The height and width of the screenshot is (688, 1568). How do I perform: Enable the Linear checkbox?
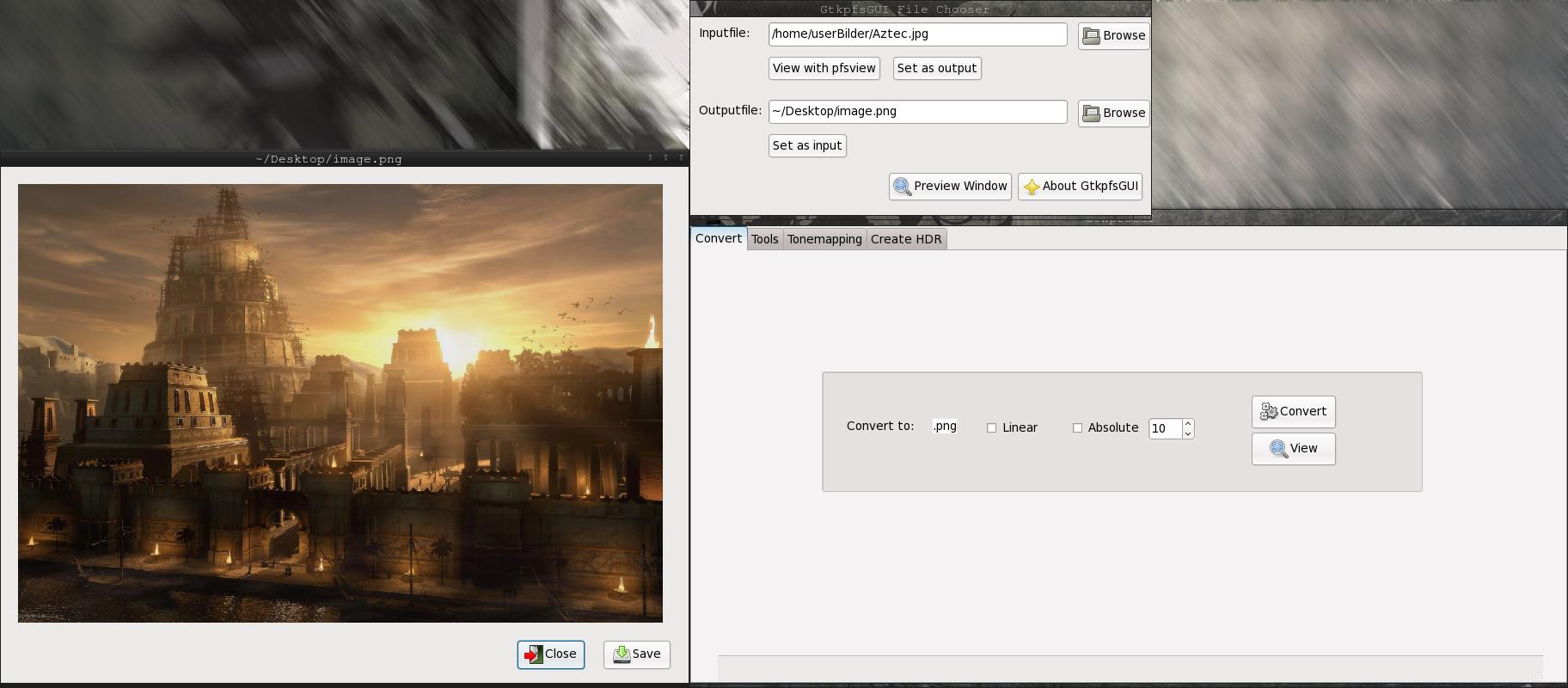(991, 428)
